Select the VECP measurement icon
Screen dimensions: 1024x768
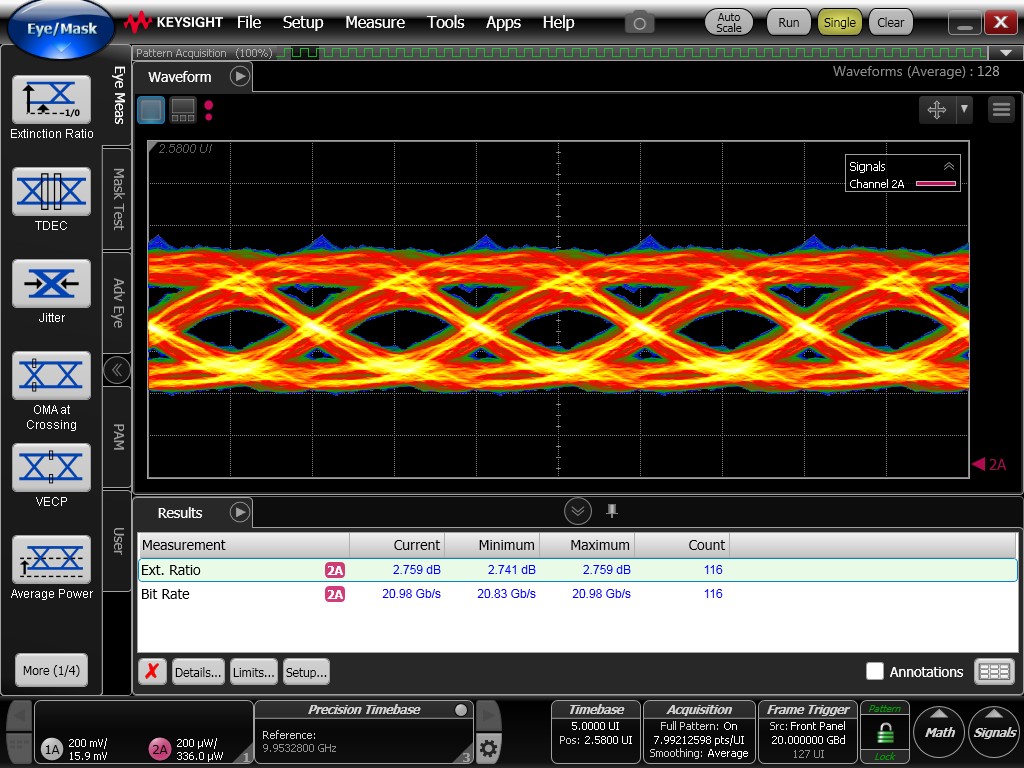pyautogui.click(x=51, y=468)
